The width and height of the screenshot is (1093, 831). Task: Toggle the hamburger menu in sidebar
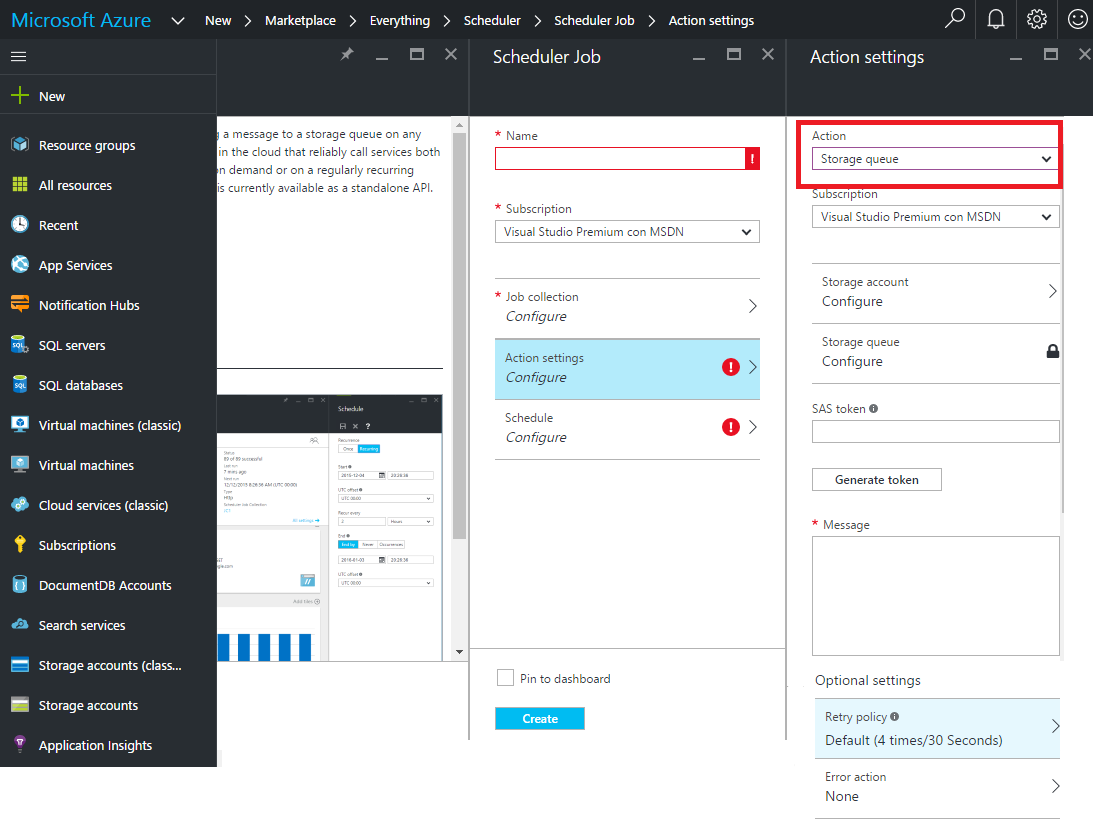pyautogui.click(x=18, y=57)
